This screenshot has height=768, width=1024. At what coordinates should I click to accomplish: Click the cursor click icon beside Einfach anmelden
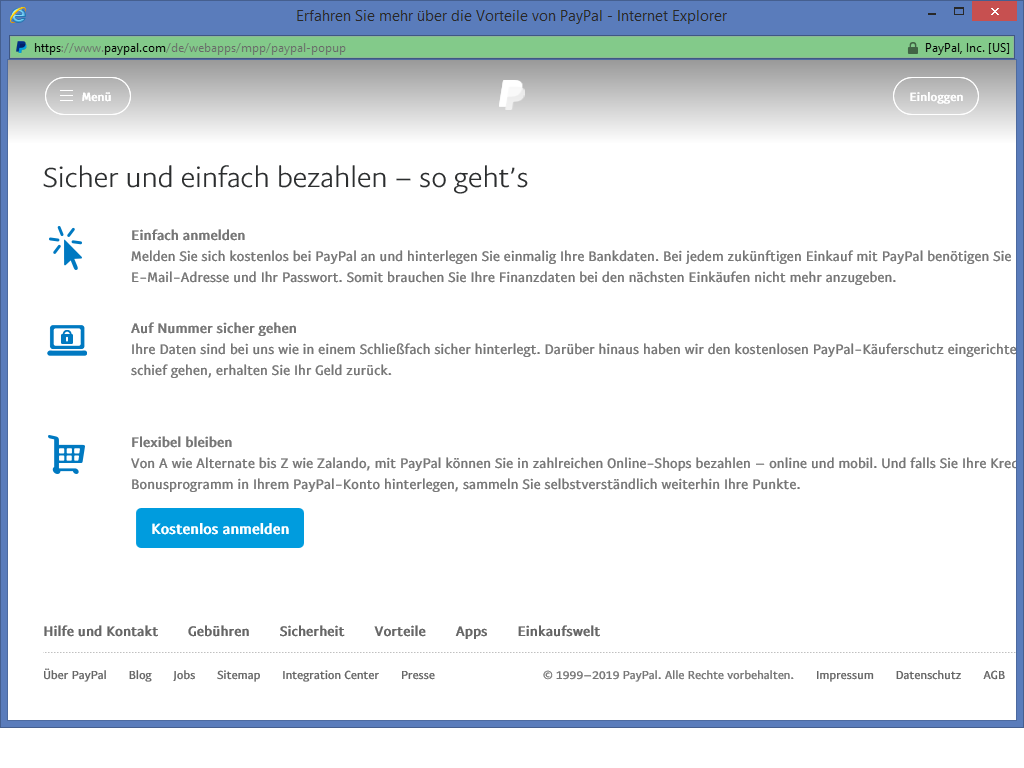pyautogui.click(x=66, y=248)
